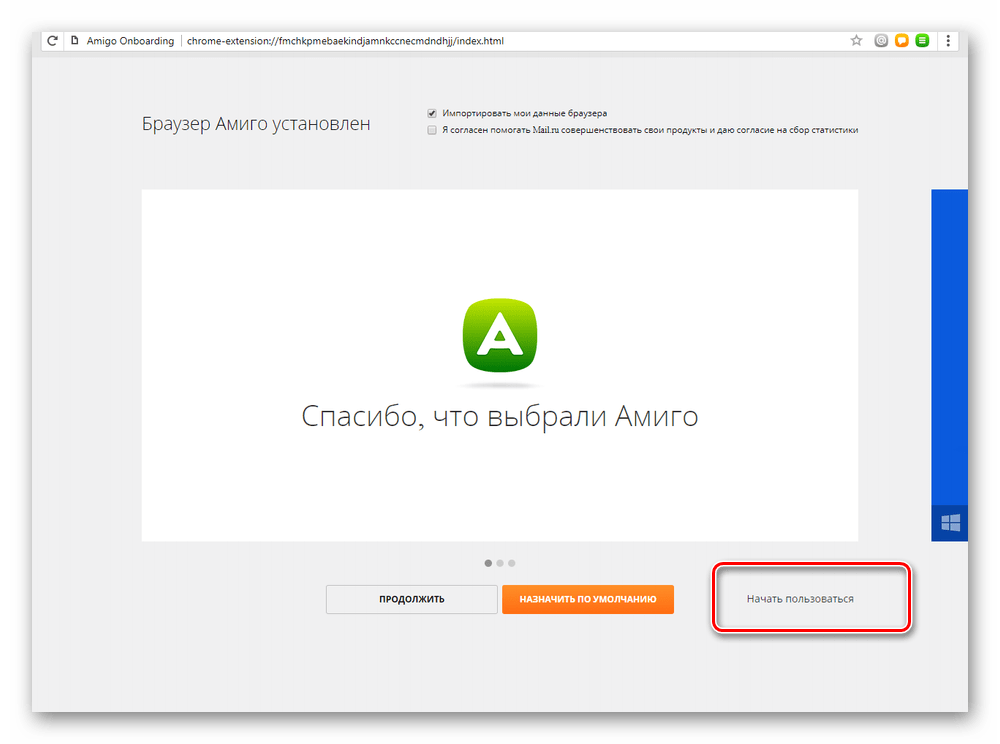Click the Windows logo on blue panel
1000x744 pixels.
point(950,523)
